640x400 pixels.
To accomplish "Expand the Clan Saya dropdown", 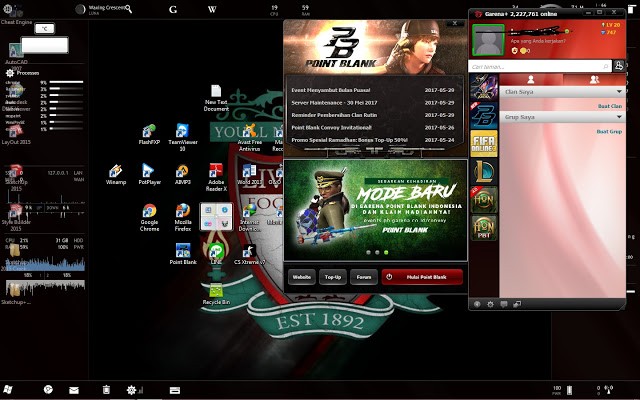I will [x=619, y=93].
